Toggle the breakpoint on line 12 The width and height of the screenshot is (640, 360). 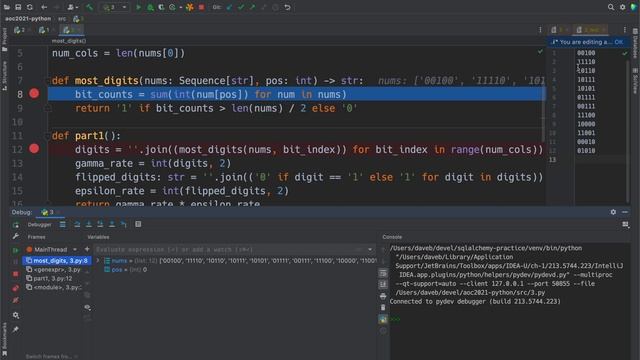[x=34, y=149]
